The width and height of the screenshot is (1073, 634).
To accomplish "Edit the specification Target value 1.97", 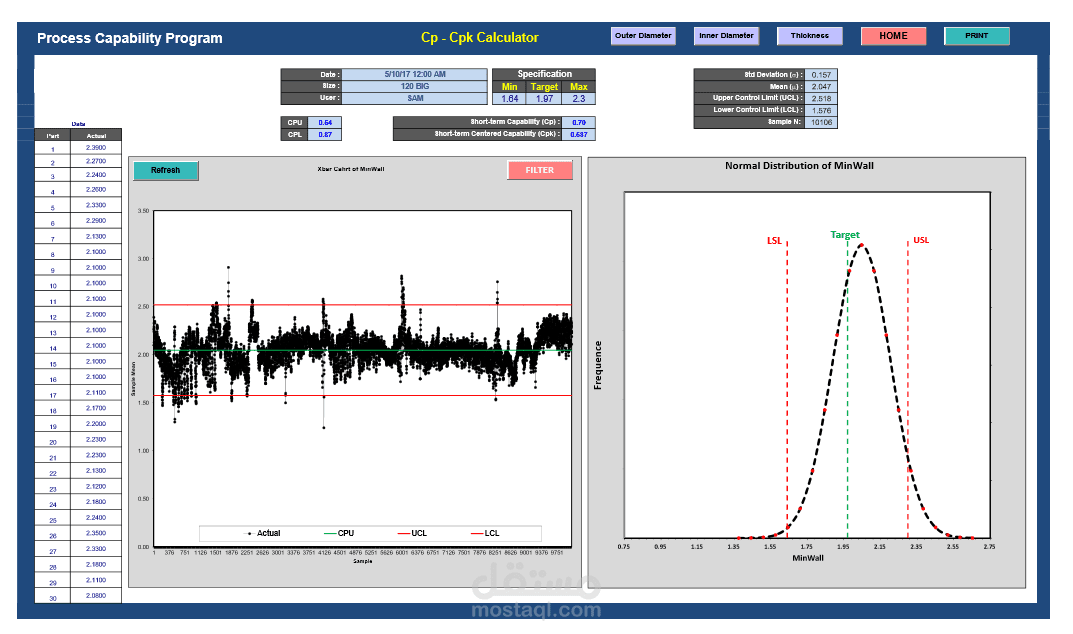I will 544,99.
